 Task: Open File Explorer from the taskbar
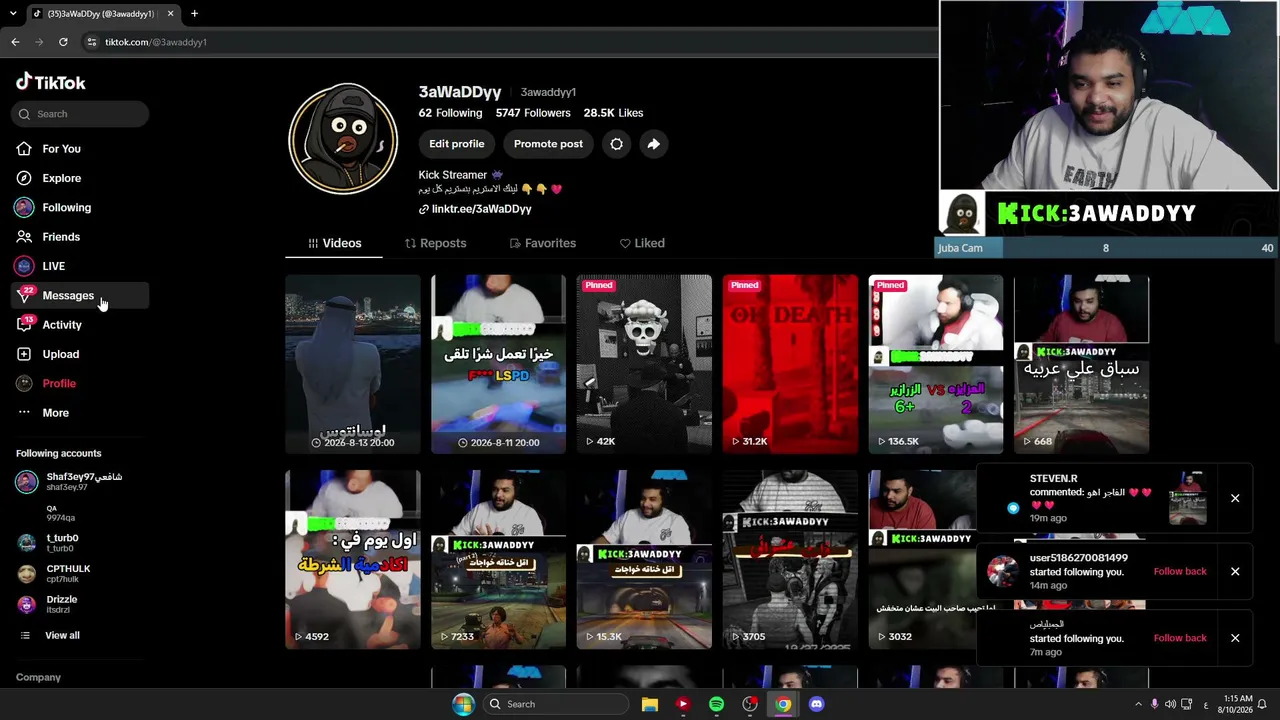(650, 704)
